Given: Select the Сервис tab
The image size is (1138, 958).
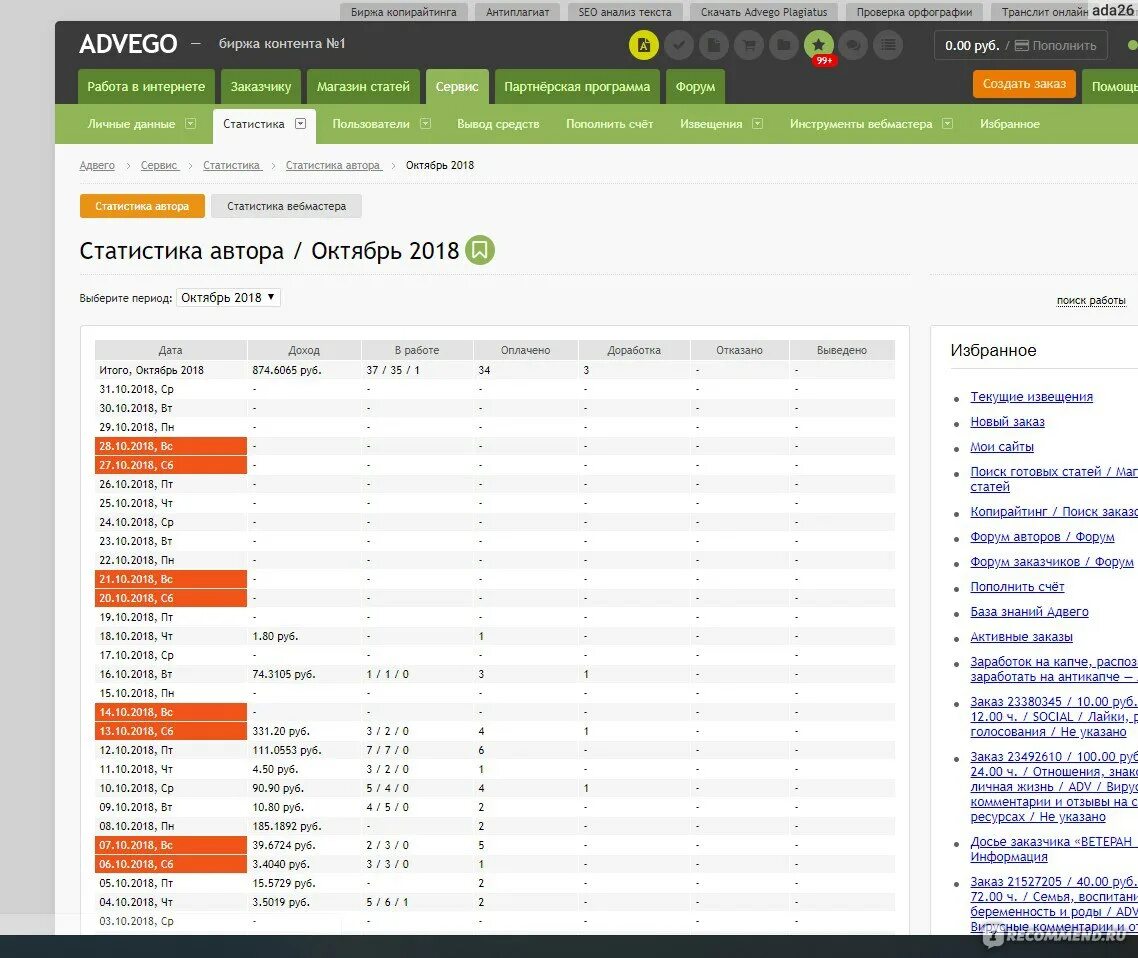Looking at the screenshot, I should pos(457,86).
